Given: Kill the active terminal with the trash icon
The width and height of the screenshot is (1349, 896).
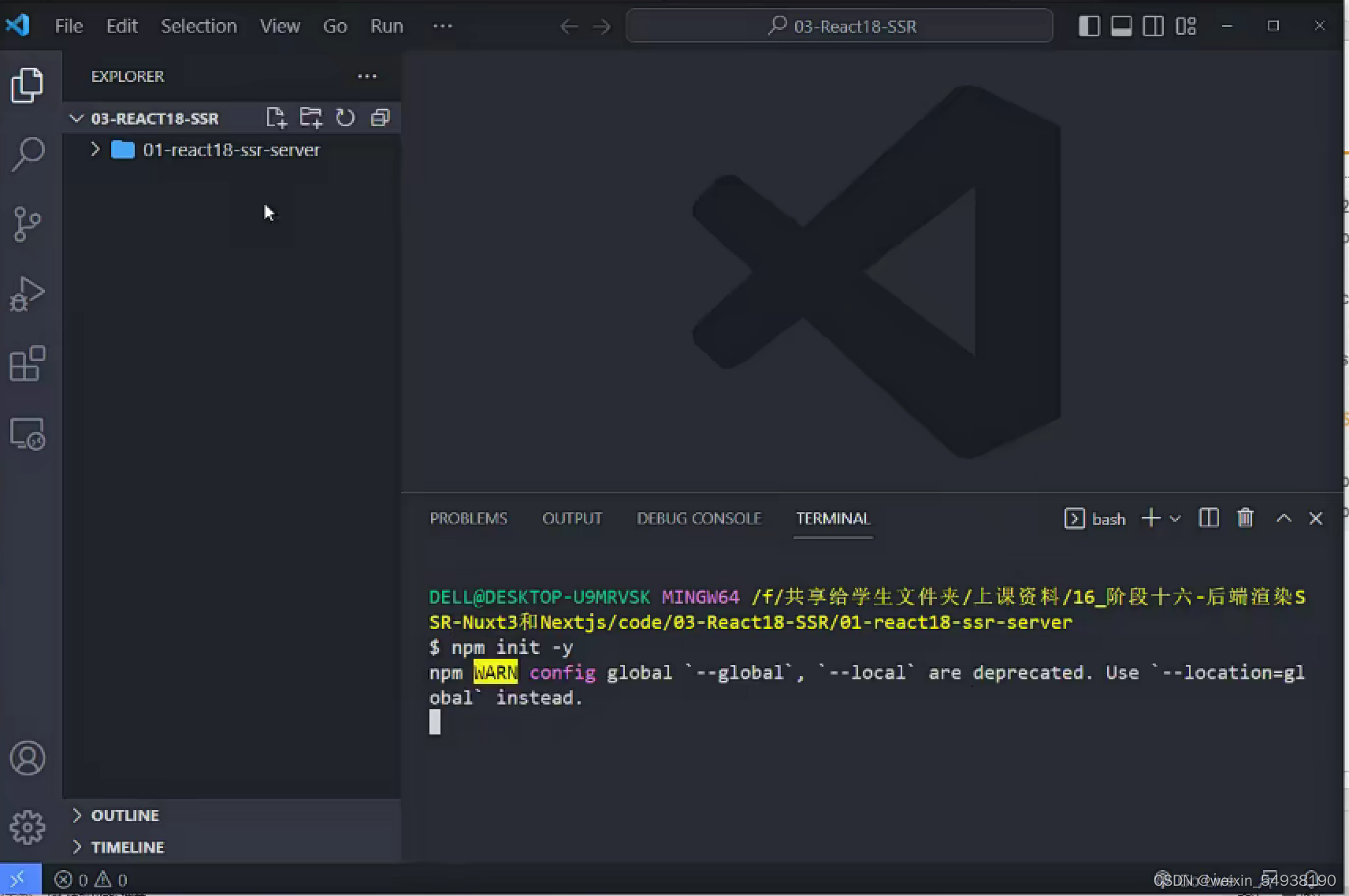Looking at the screenshot, I should point(1245,518).
